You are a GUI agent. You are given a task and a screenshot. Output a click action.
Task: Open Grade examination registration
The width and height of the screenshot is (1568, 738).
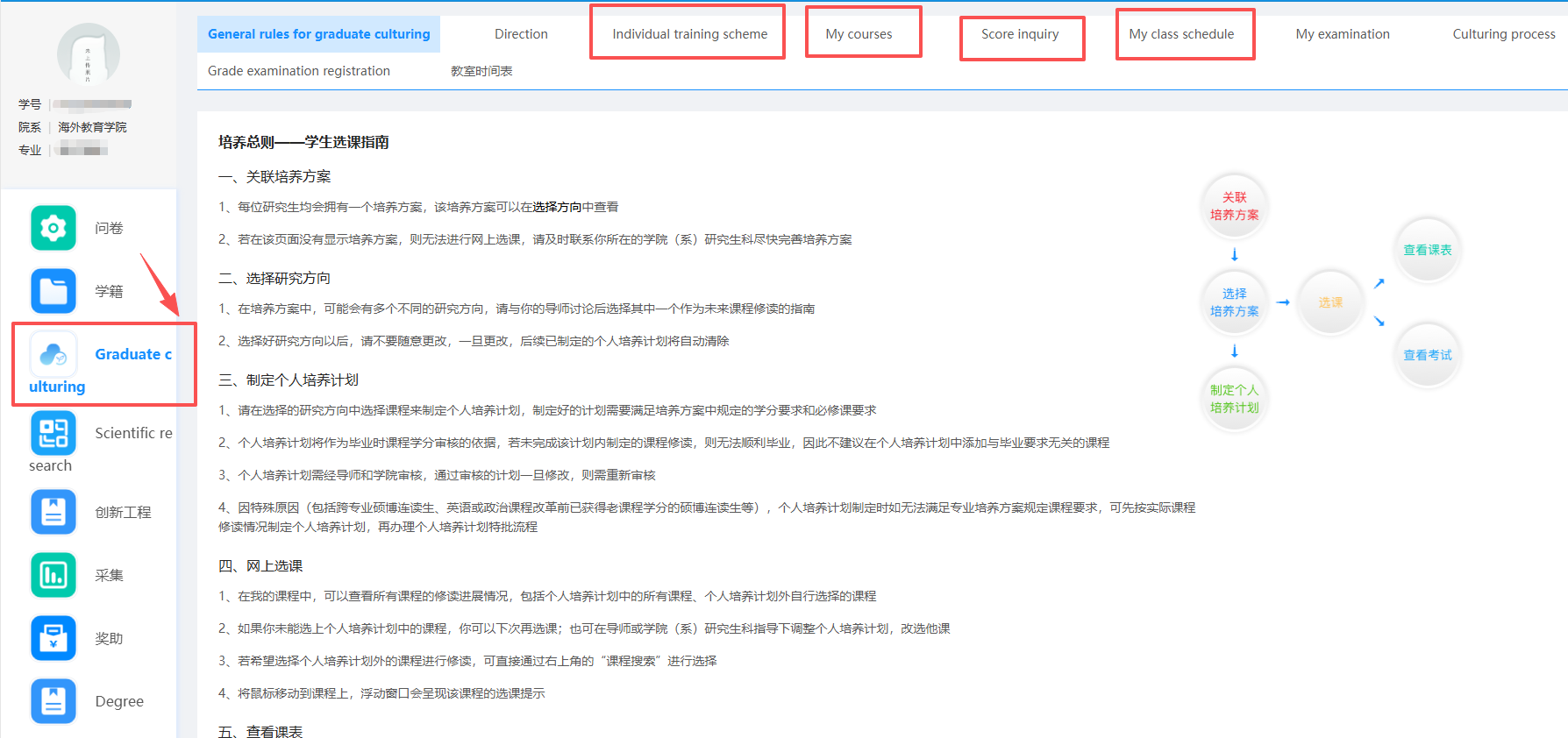[299, 71]
